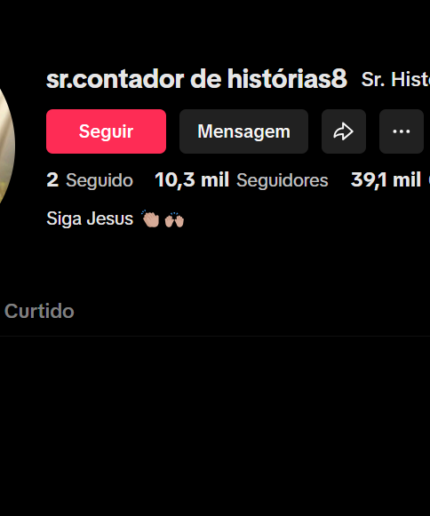Click the empty video area below the tabs
430x516 pixels.
coord(215,427)
